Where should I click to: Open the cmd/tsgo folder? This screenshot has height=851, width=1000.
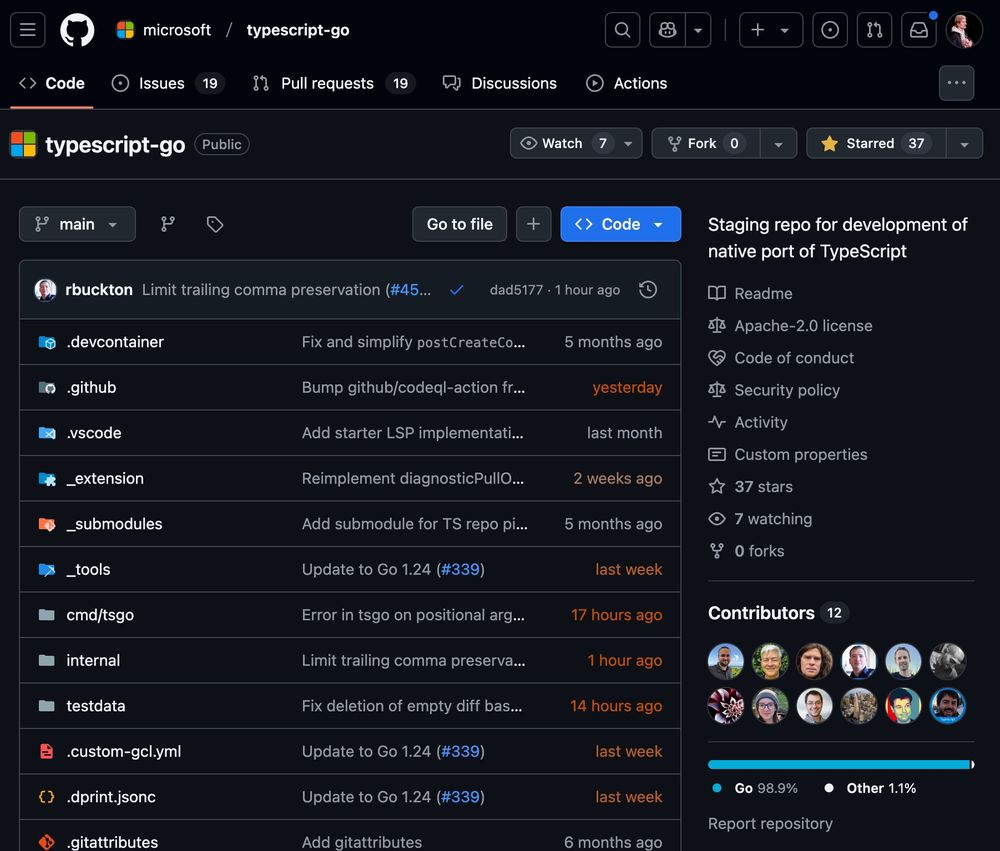click(x=100, y=615)
